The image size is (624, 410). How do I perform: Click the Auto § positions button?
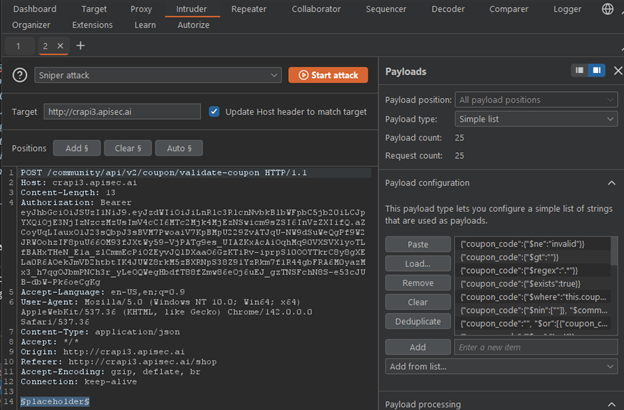(179, 148)
